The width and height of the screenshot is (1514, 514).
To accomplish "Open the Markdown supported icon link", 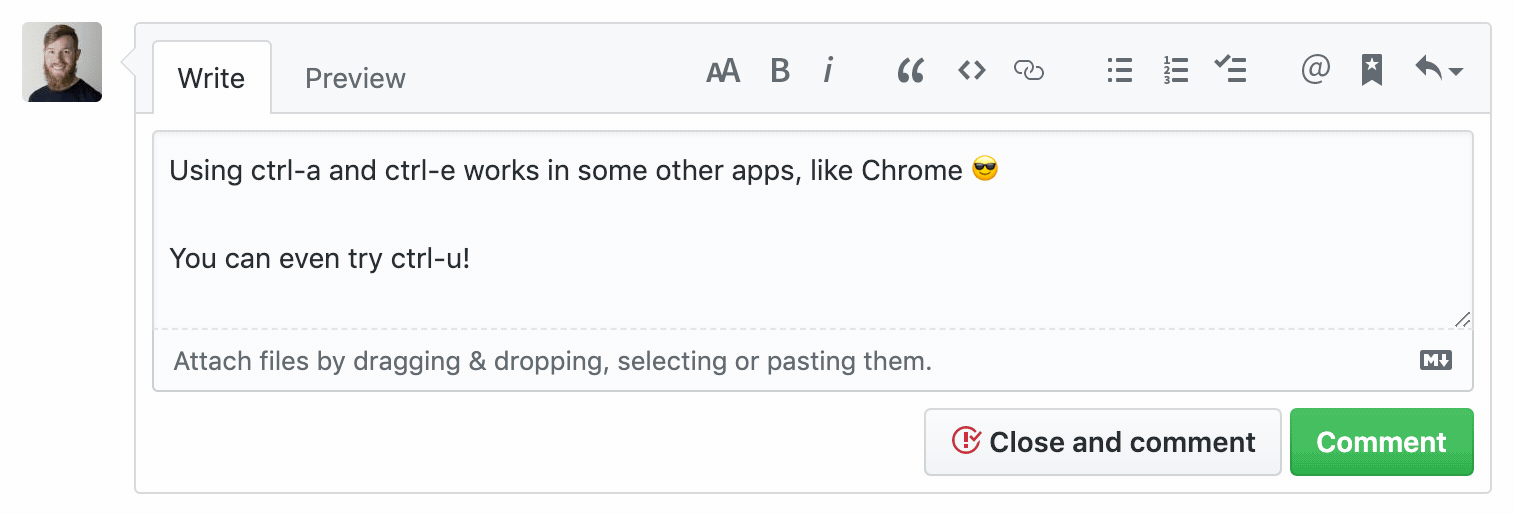I will 1435,361.
